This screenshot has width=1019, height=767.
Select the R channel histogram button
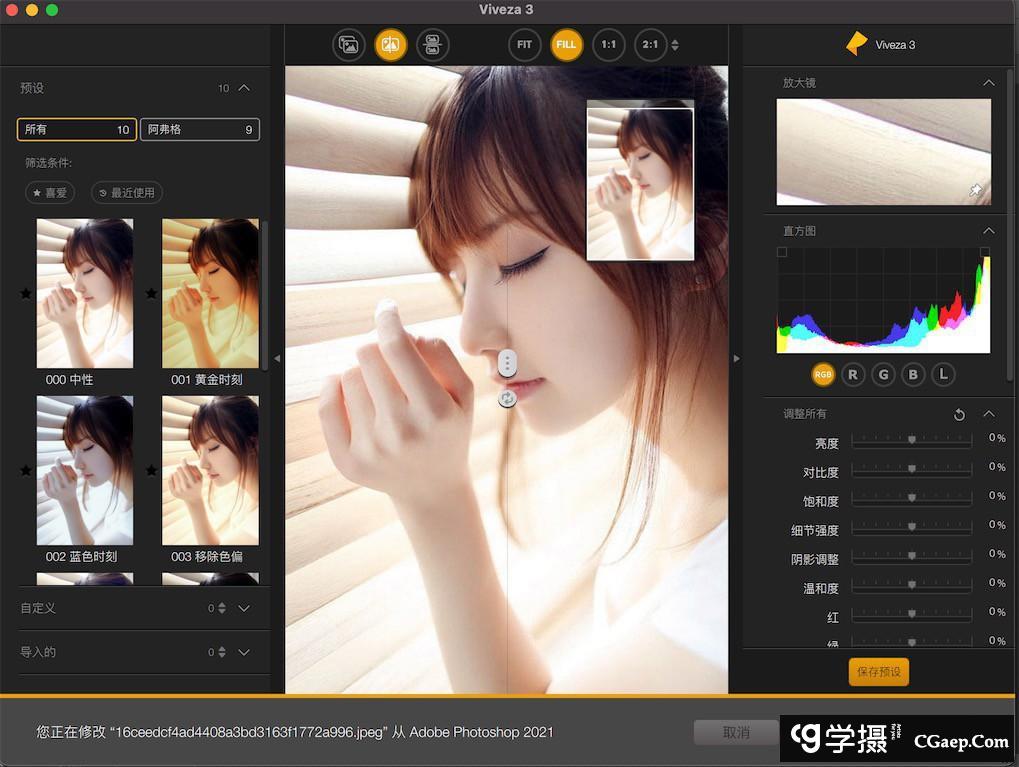pyautogui.click(x=852, y=375)
